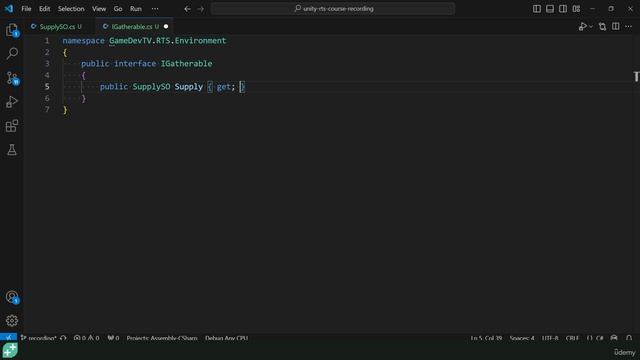The image size is (640, 360).
Task: Open the Extensions view
Action: coord(12,126)
